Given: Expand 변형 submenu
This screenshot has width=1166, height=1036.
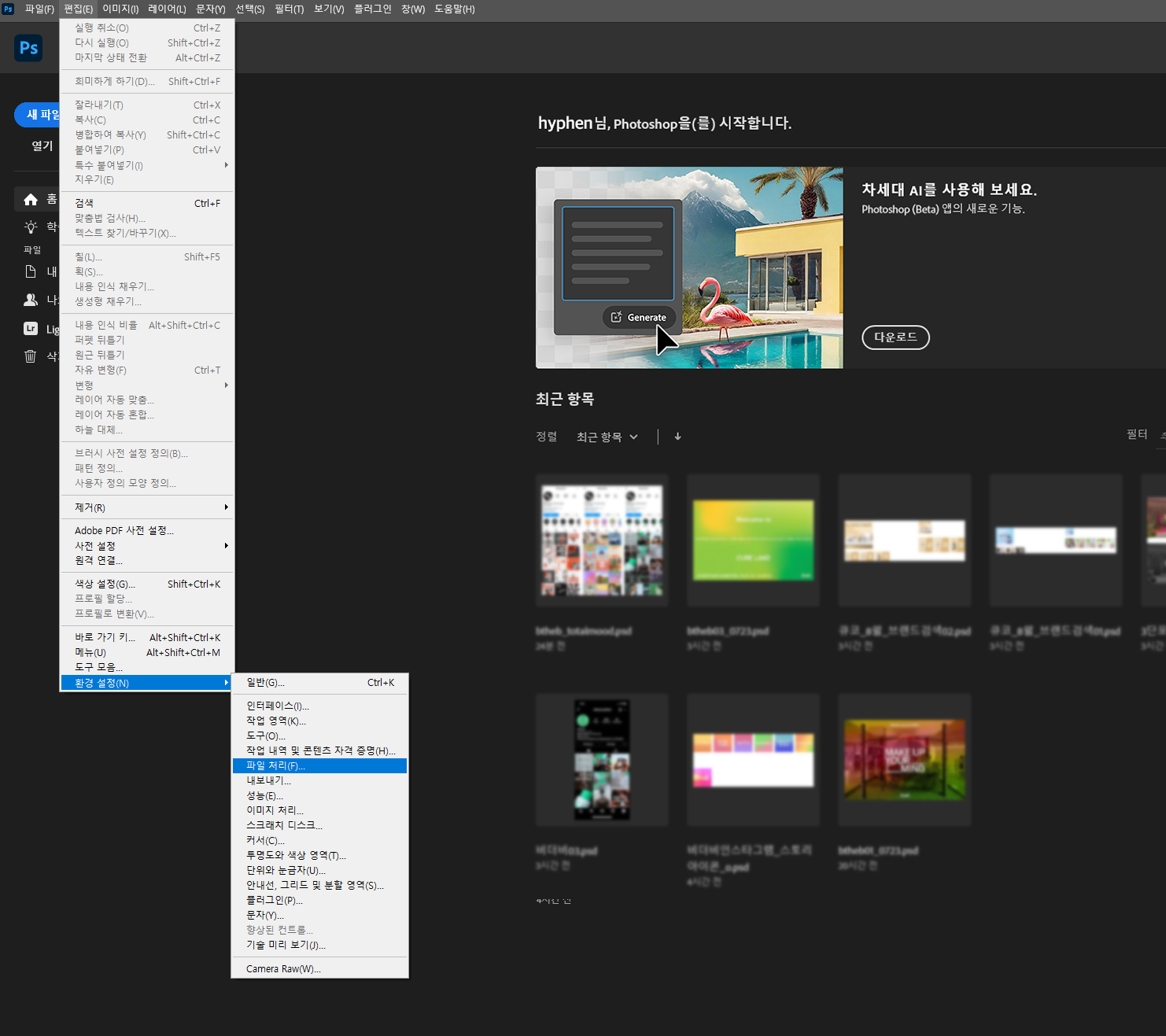Looking at the screenshot, I should click(x=147, y=385).
